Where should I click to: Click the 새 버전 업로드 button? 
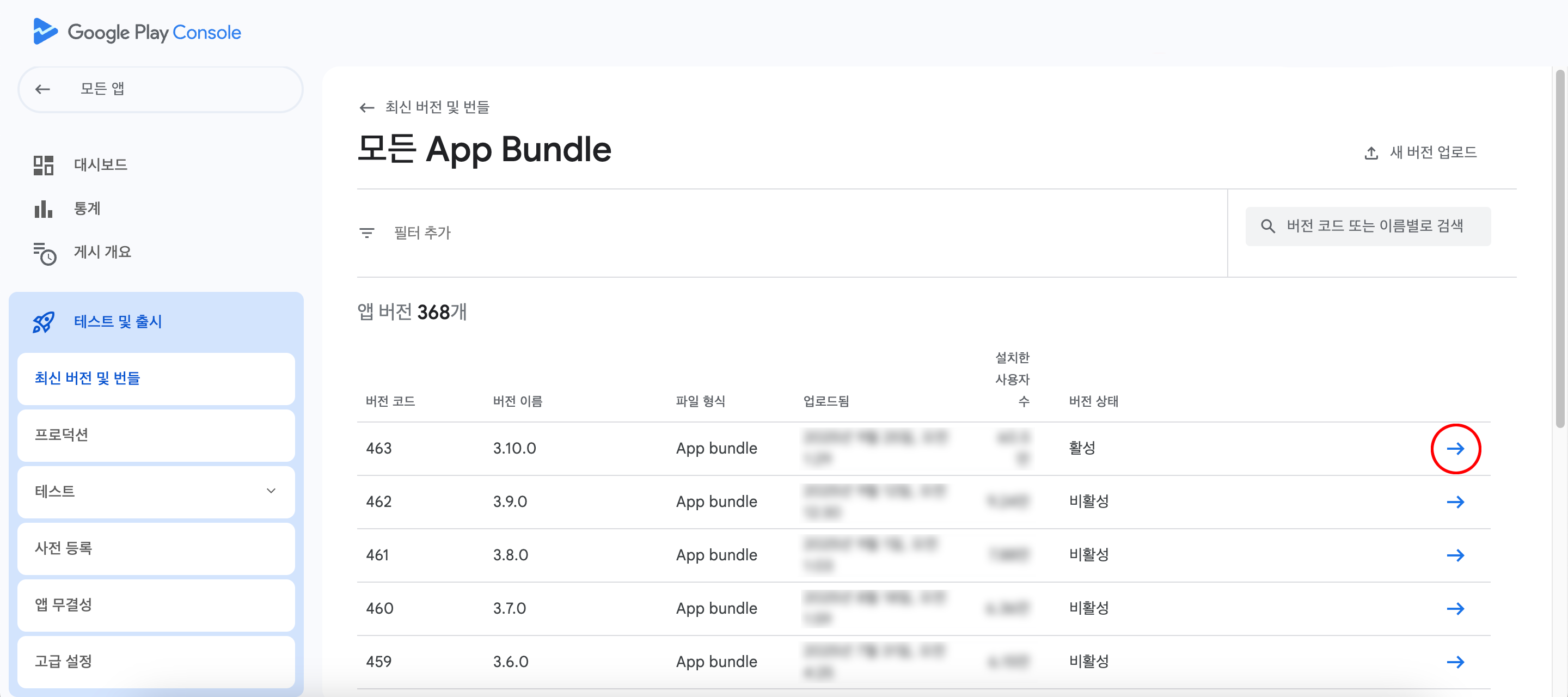click(x=1420, y=152)
